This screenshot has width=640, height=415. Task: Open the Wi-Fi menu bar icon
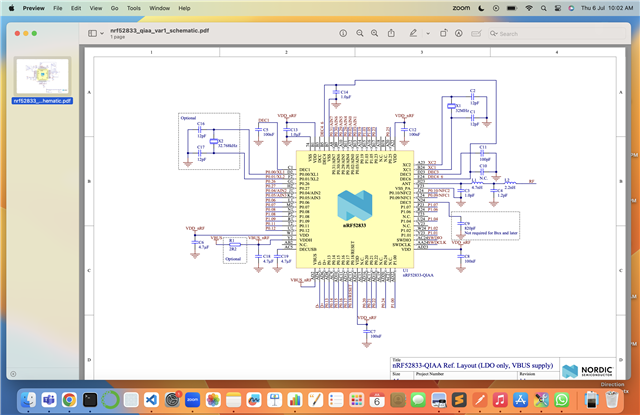click(529, 8)
